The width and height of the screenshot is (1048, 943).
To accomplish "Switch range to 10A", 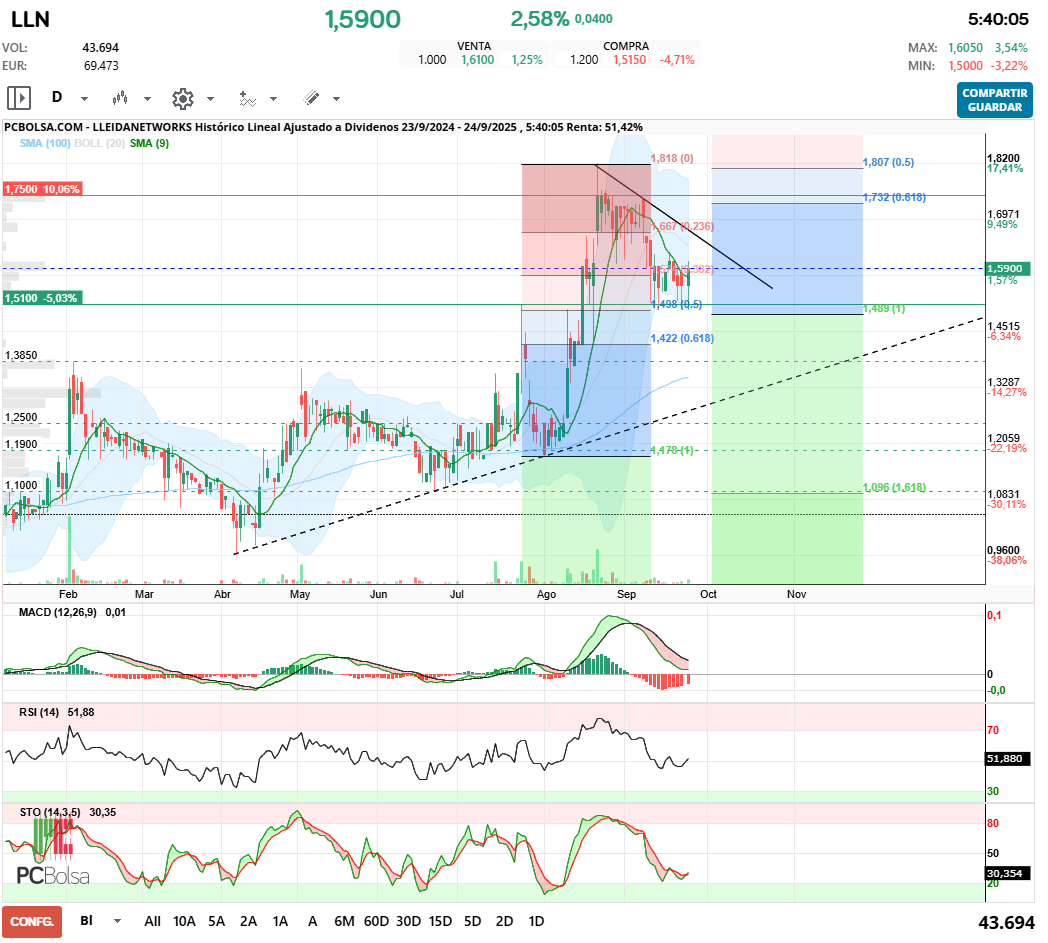I will click(x=184, y=921).
